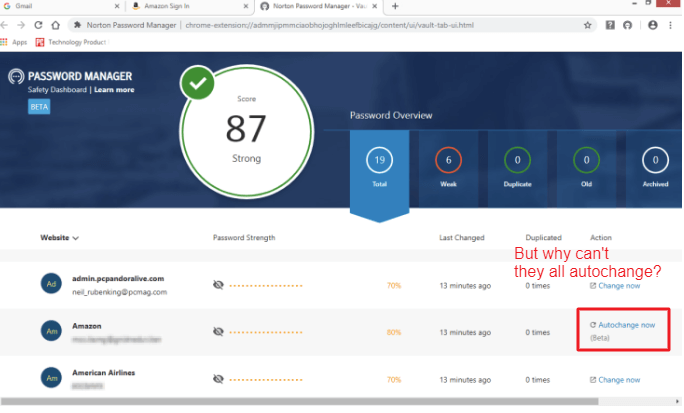
Task: Click 70% strength value for admin.pcpandoralive.com
Action: coord(394,286)
